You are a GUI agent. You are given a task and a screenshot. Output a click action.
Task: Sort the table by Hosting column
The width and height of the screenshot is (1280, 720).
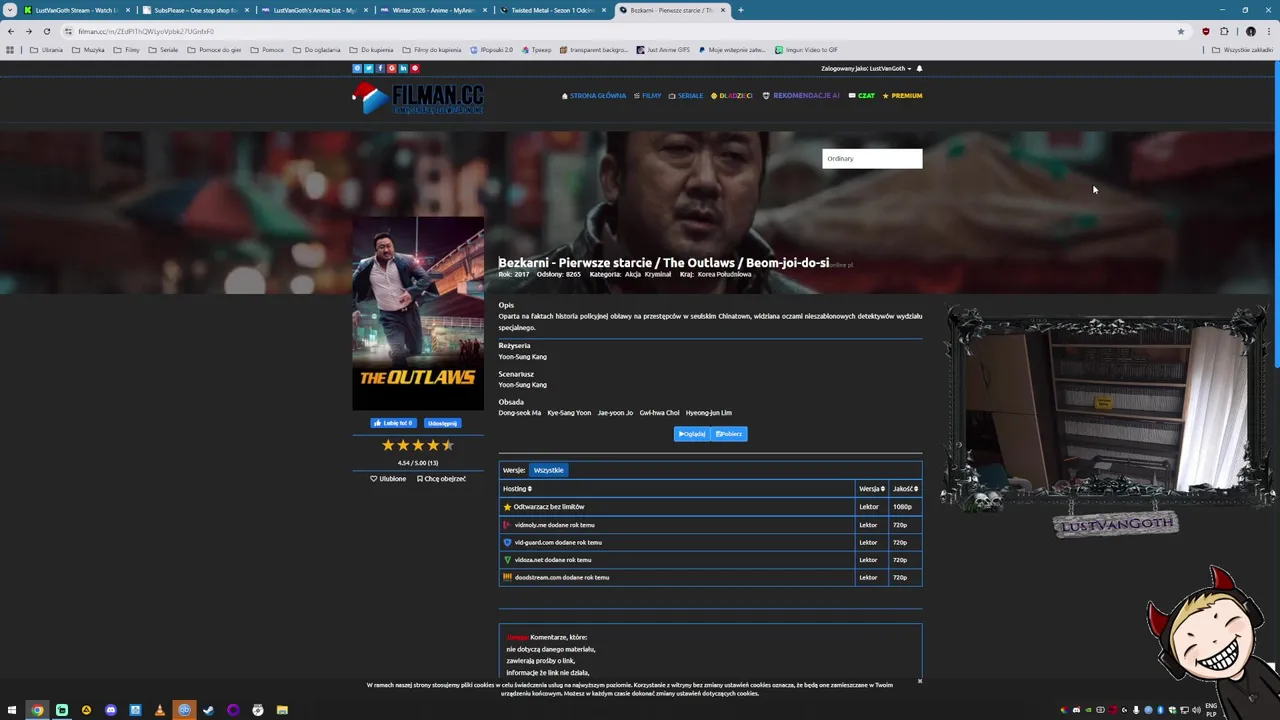517,489
